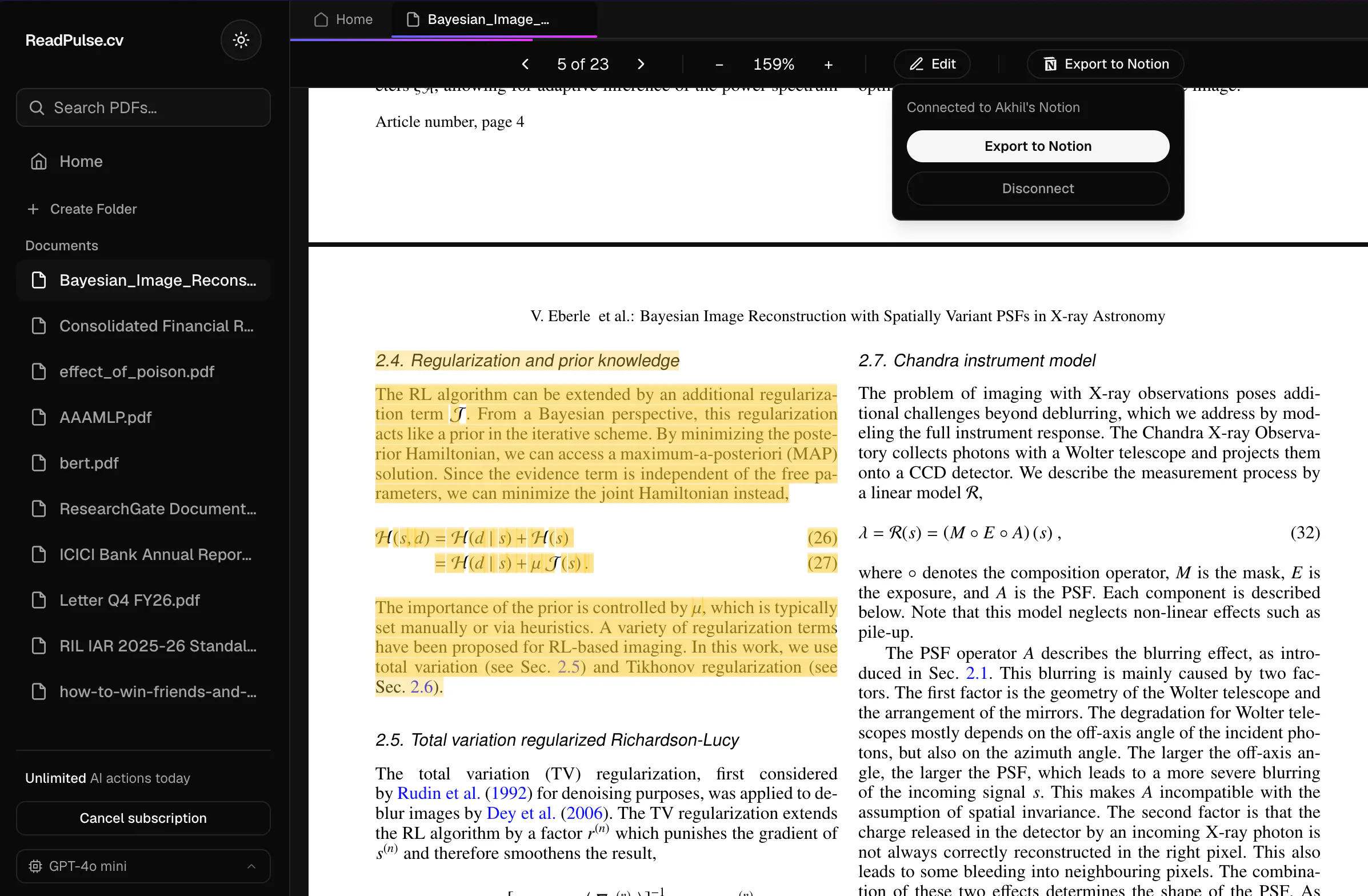Open ResearchGate Document... file
This screenshot has height=896, width=1368.
pyautogui.click(x=143, y=509)
